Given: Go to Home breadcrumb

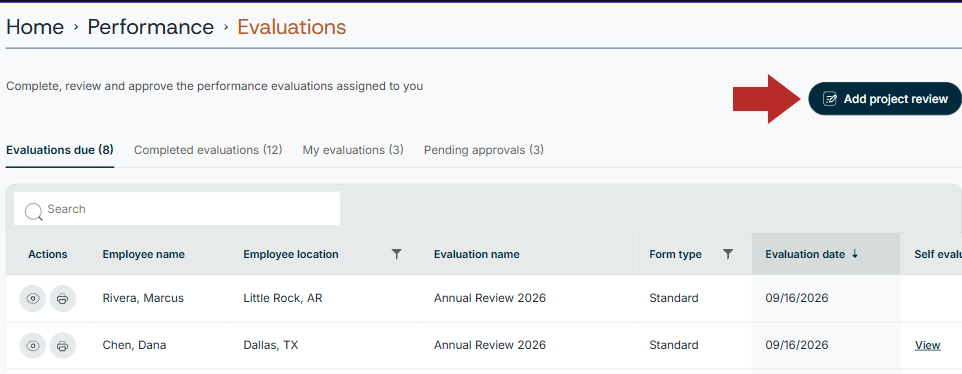Looking at the screenshot, I should tap(35, 27).
